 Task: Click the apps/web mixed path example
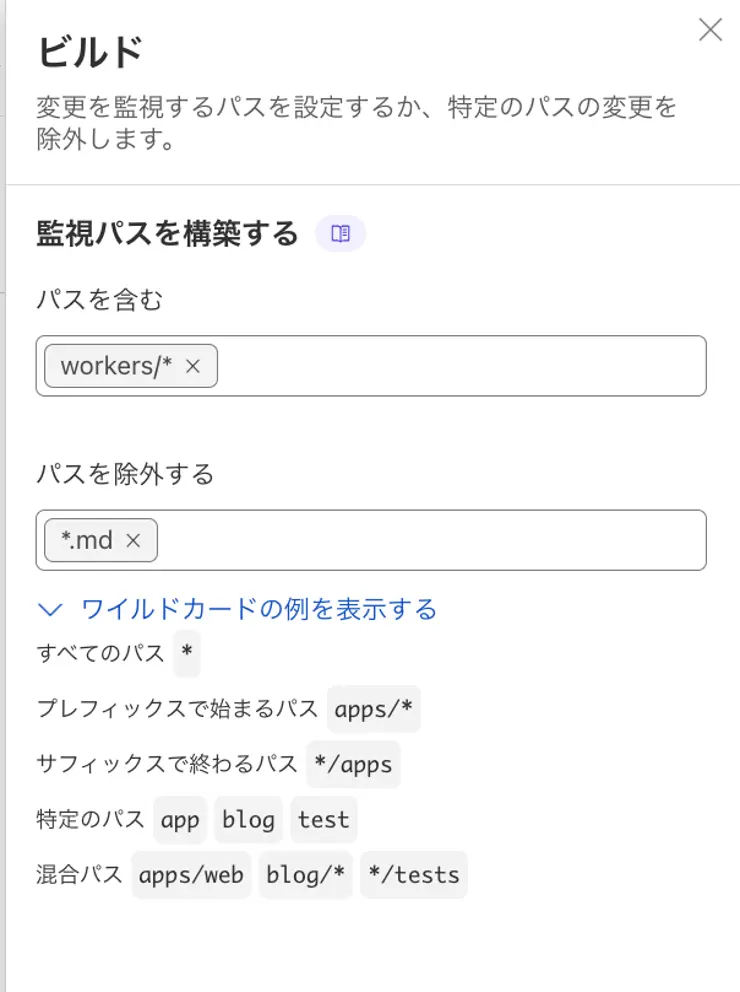pos(191,875)
